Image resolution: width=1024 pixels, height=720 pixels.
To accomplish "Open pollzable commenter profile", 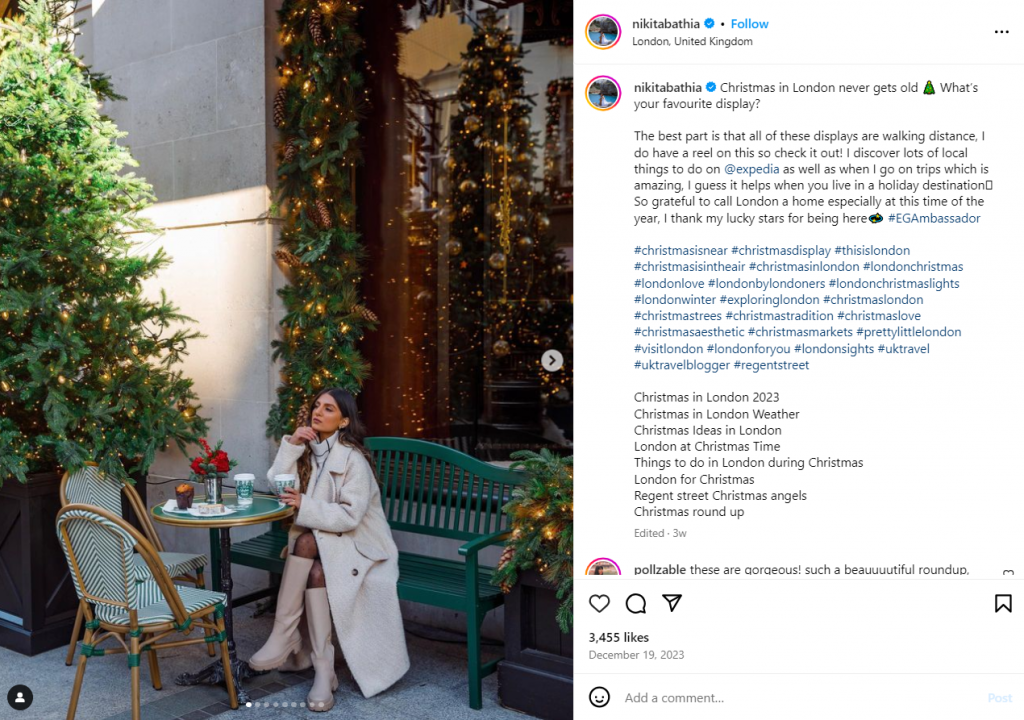I will [660, 569].
